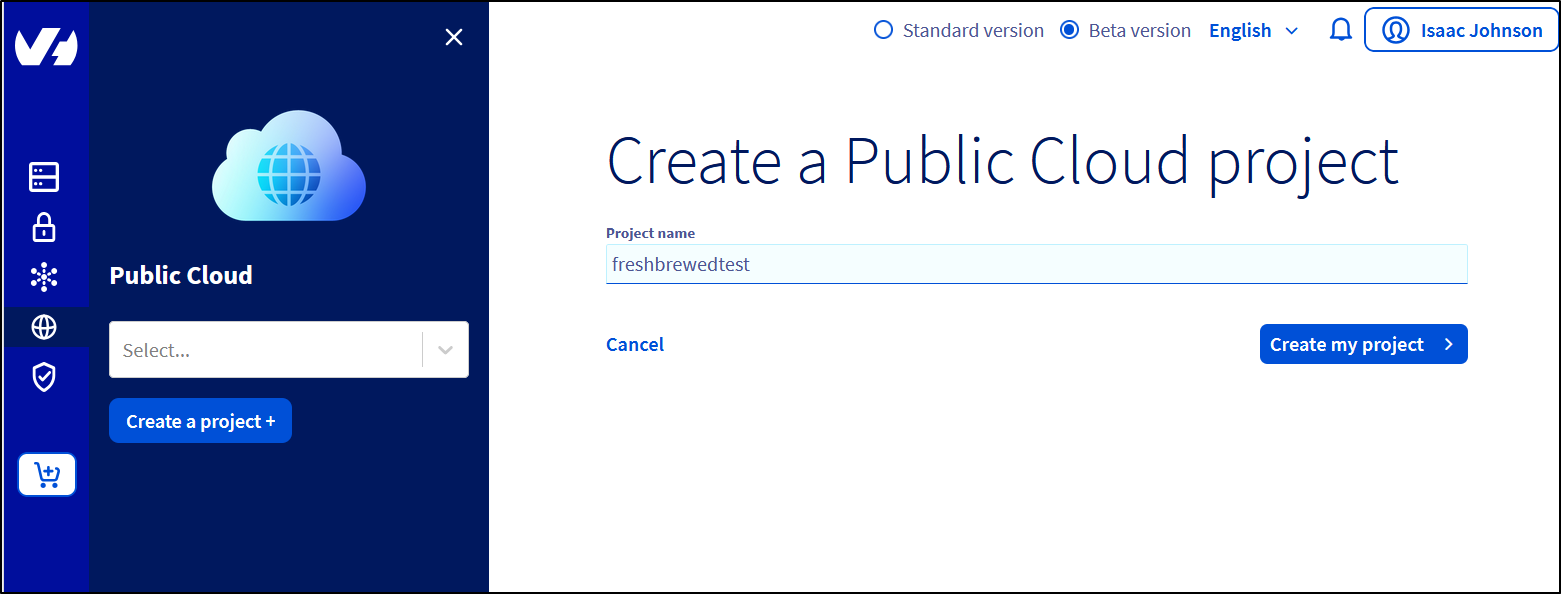Click the OVHcloud logo

click(44, 45)
